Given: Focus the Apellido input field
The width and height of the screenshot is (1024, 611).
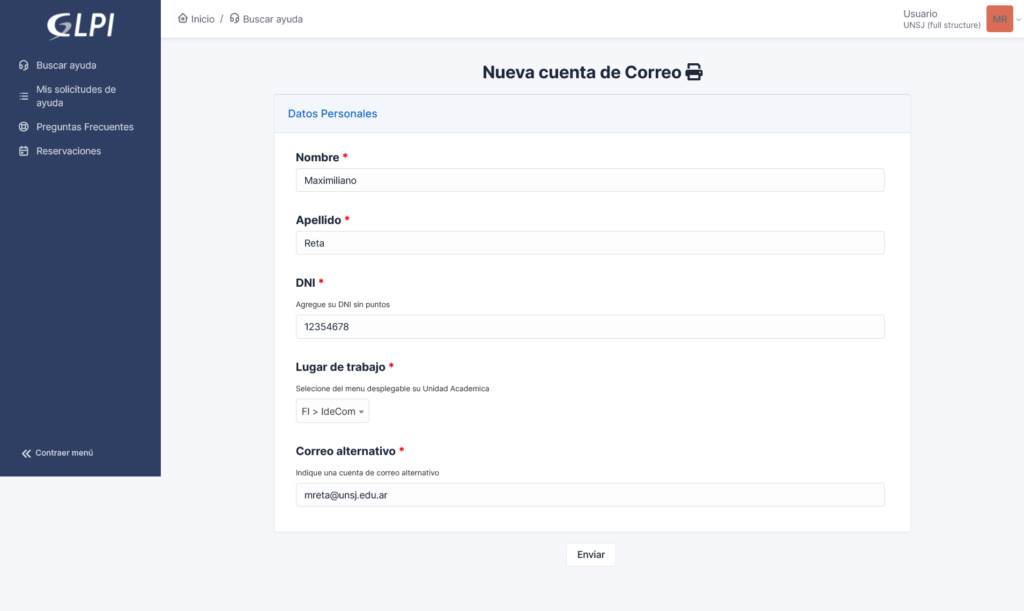Looking at the screenshot, I should tap(590, 243).
